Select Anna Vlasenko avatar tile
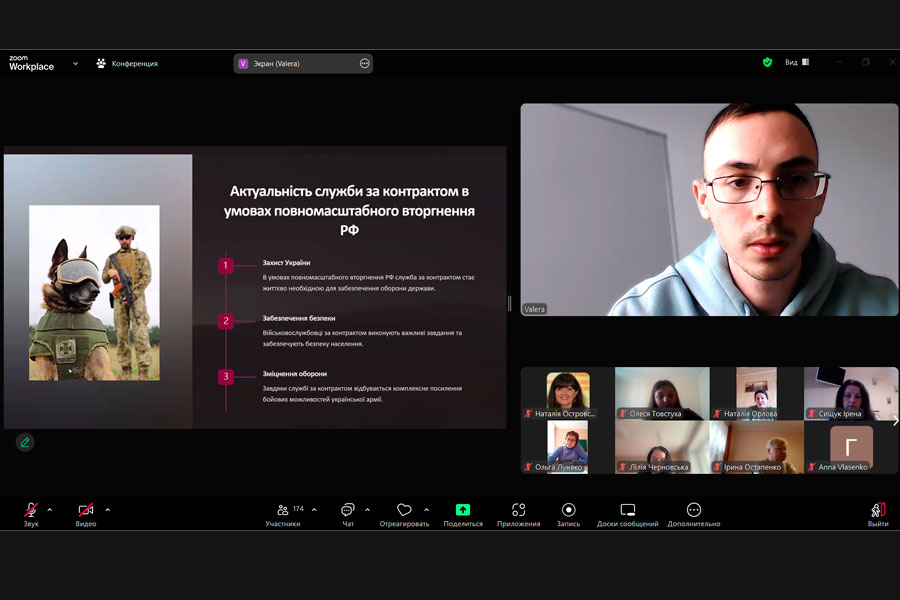The image size is (900, 600). coord(851,447)
